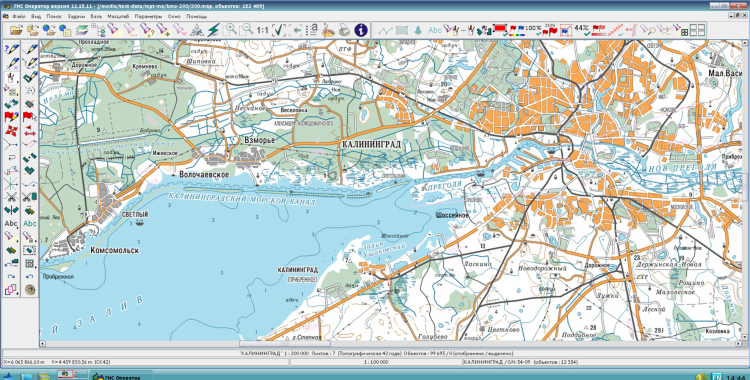Screen dimensions: 750x380
Task: Open the blue info circle icon
Action: pos(361,30)
